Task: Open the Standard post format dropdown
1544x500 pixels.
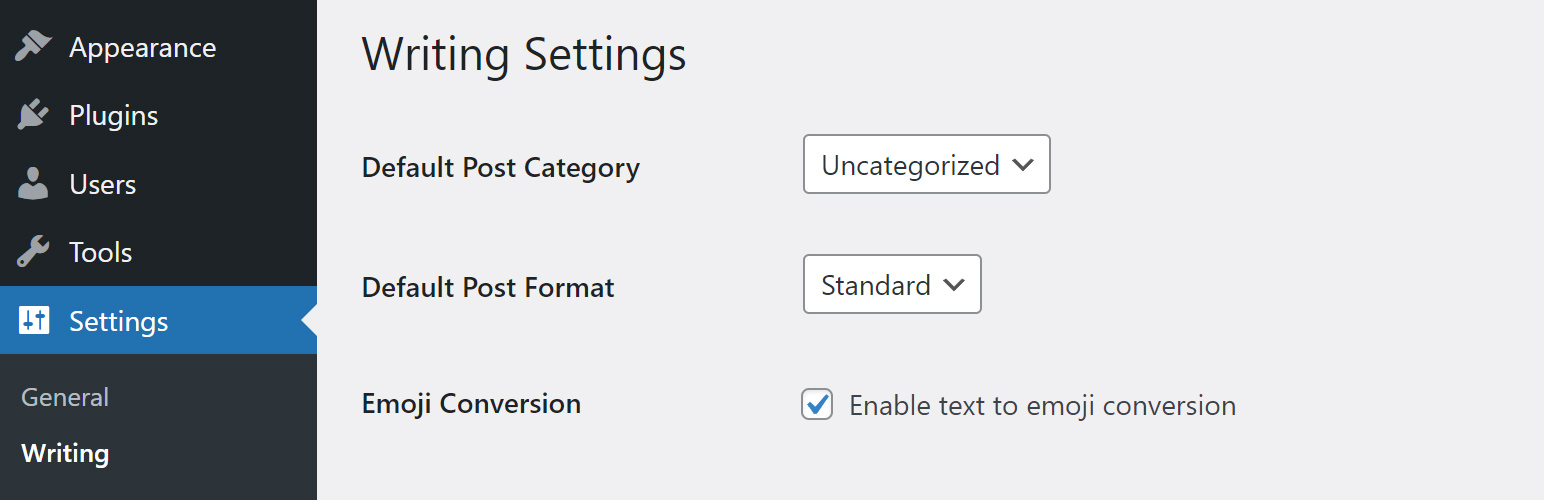Action: click(x=876, y=285)
